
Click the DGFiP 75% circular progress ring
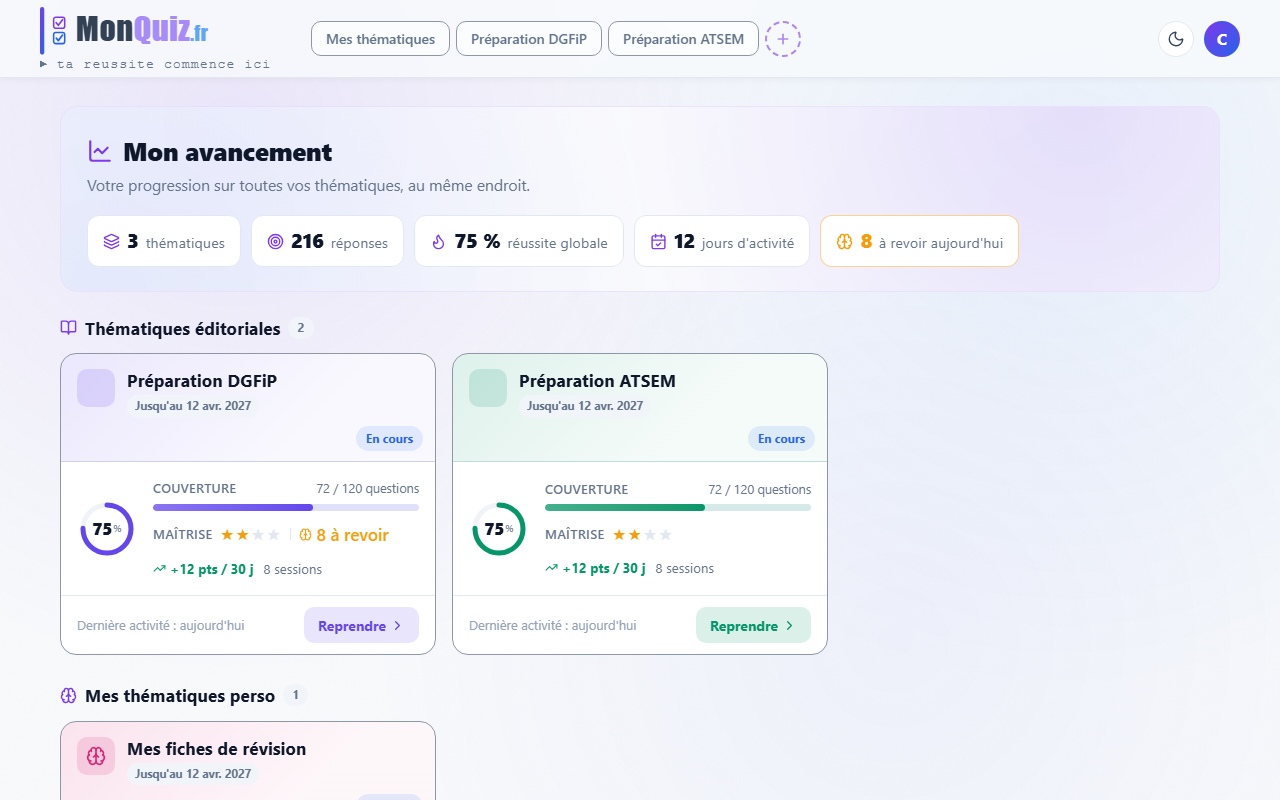click(x=107, y=529)
